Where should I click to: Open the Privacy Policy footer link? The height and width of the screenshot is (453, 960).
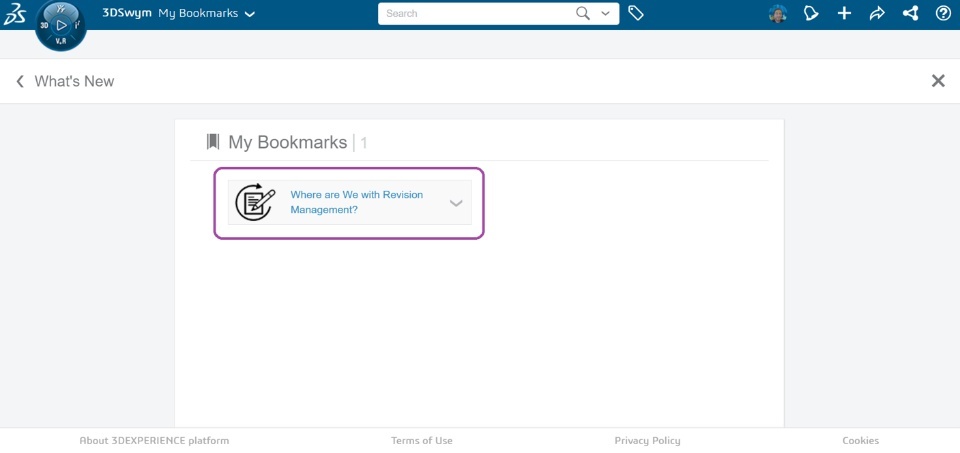(x=647, y=441)
